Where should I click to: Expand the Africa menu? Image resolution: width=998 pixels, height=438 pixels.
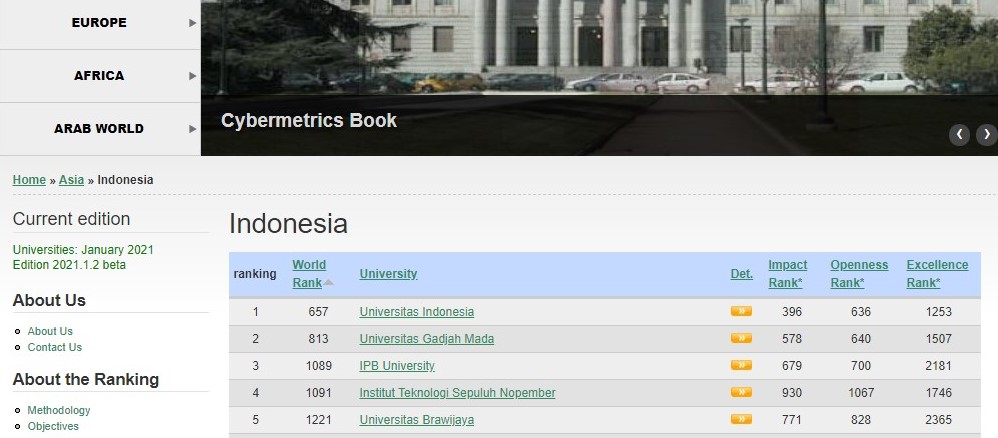tap(100, 76)
